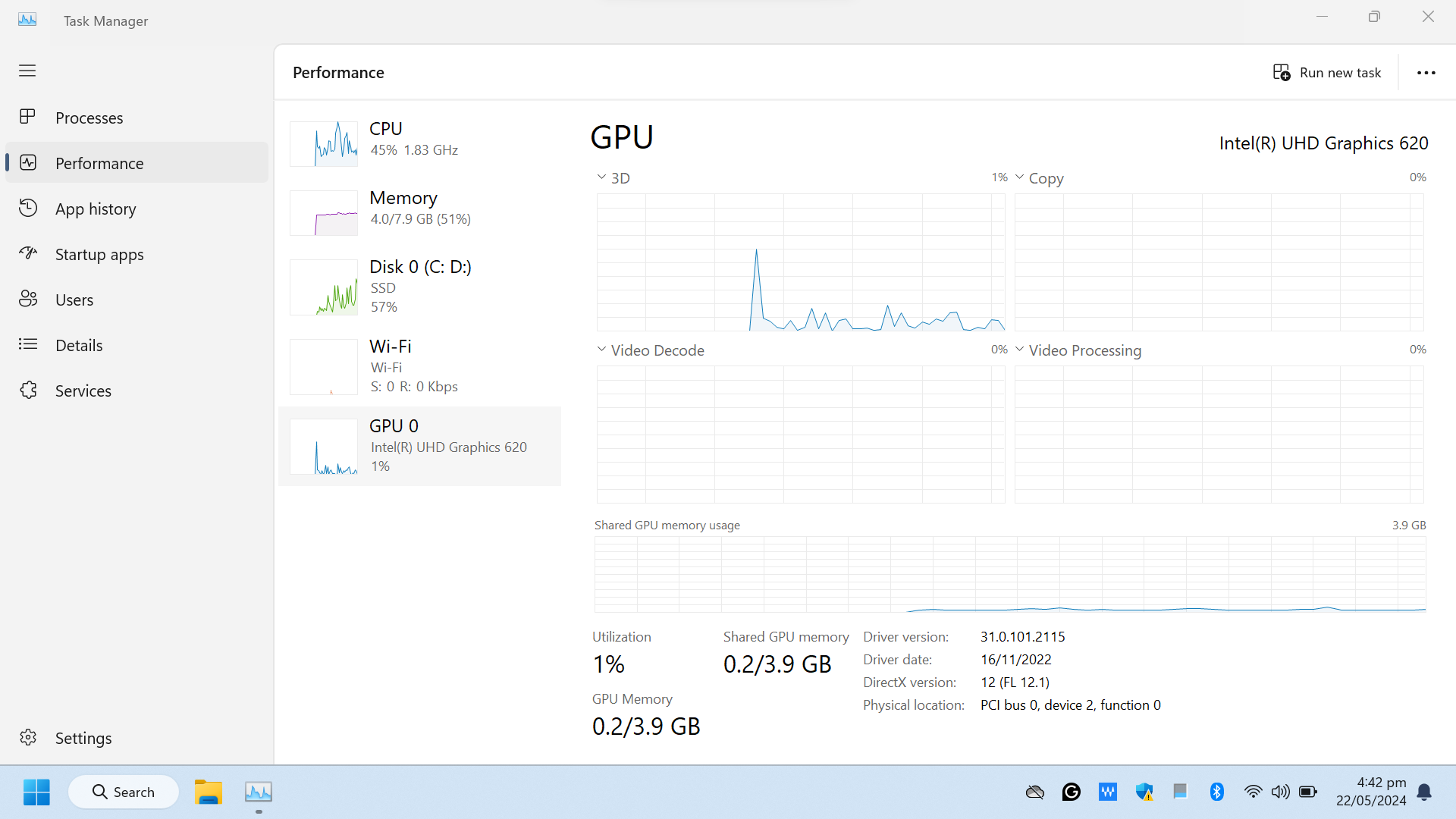1456x819 pixels.
Task: Click the volume speaker tray icon
Action: click(x=1280, y=792)
